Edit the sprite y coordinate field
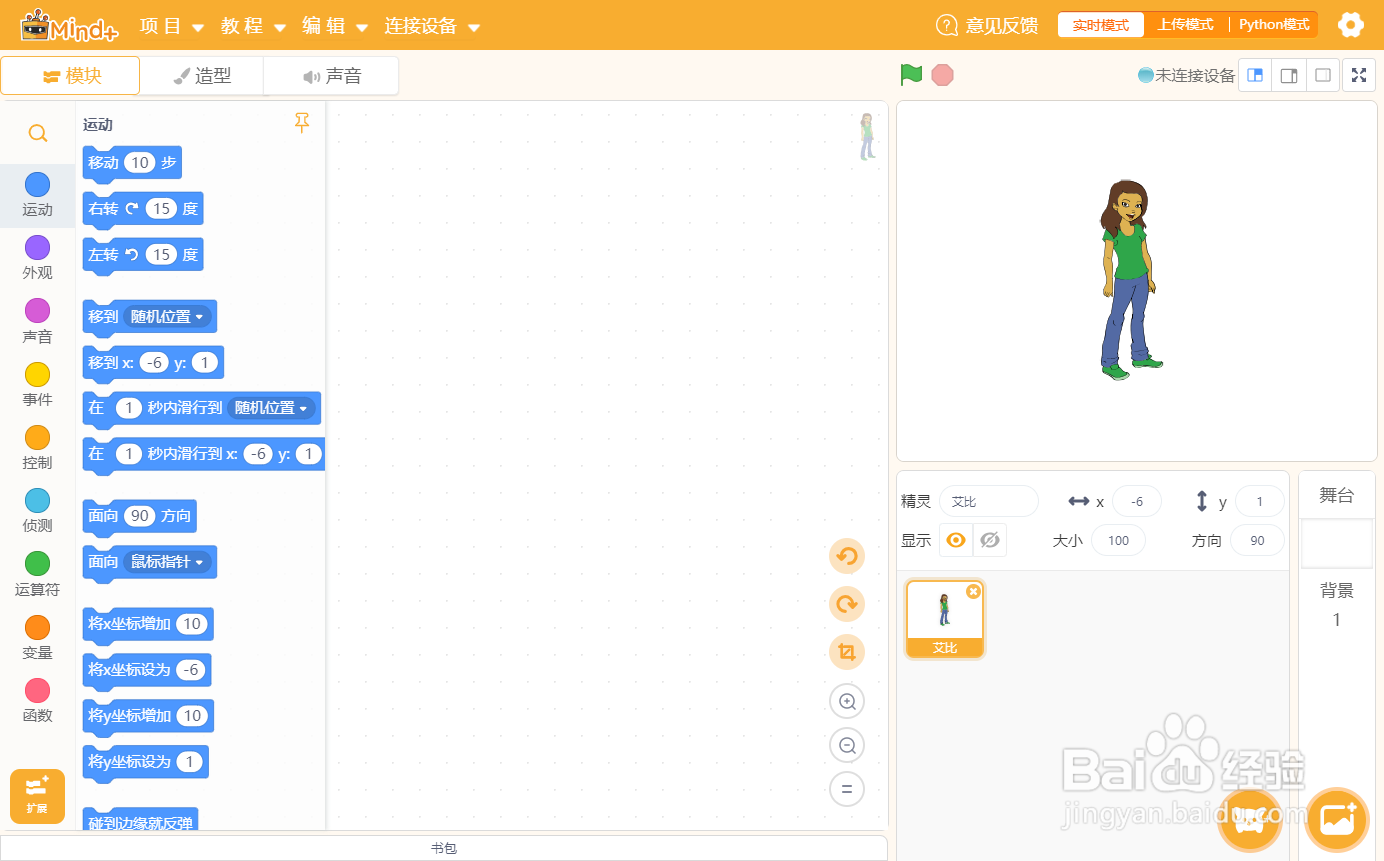 [x=1260, y=501]
